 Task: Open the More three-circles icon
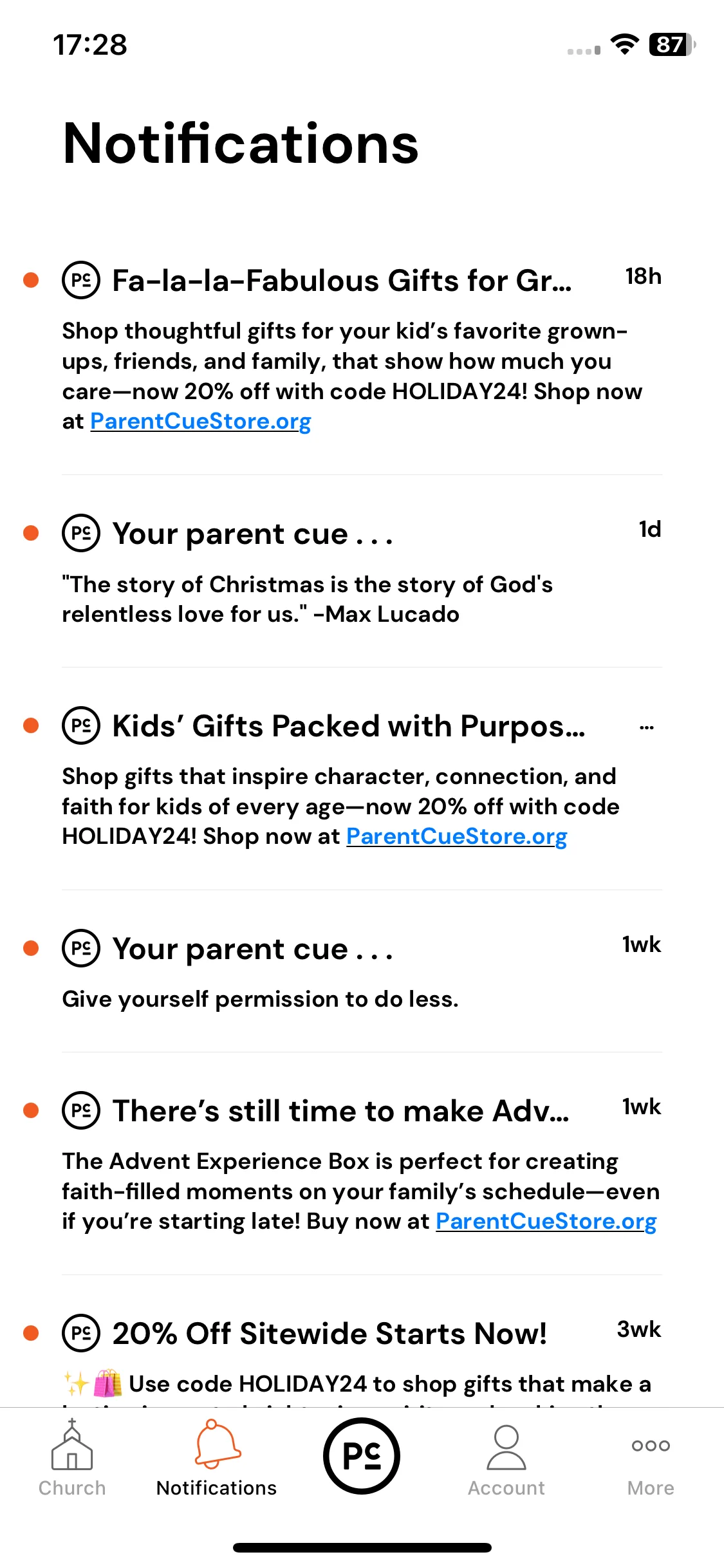[x=651, y=1446]
